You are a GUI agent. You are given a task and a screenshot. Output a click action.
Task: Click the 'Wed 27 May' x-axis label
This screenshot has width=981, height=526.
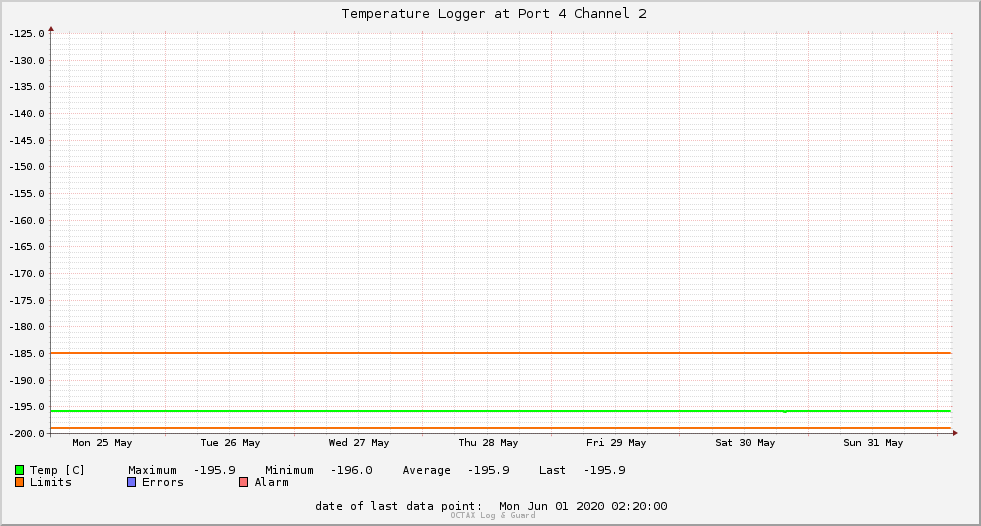(358, 443)
